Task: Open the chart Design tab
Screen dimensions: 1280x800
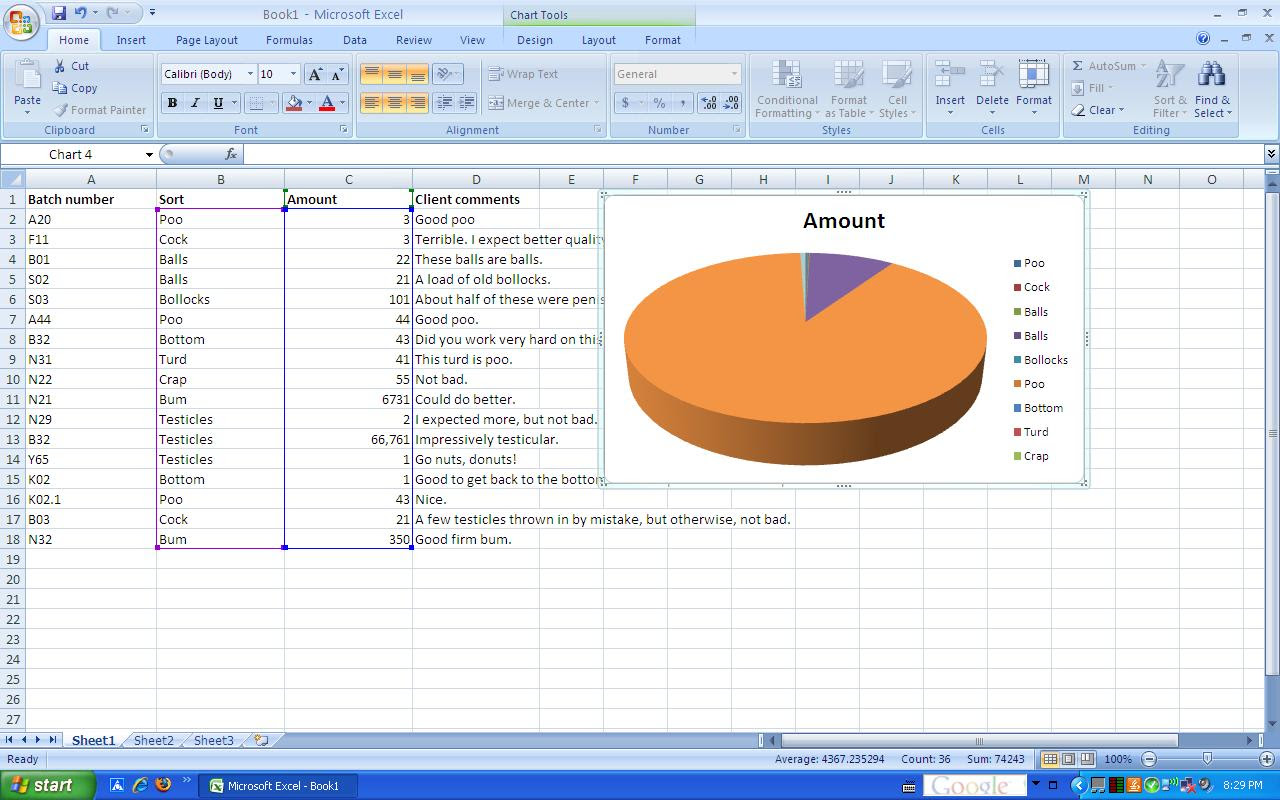Action: (534, 40)
